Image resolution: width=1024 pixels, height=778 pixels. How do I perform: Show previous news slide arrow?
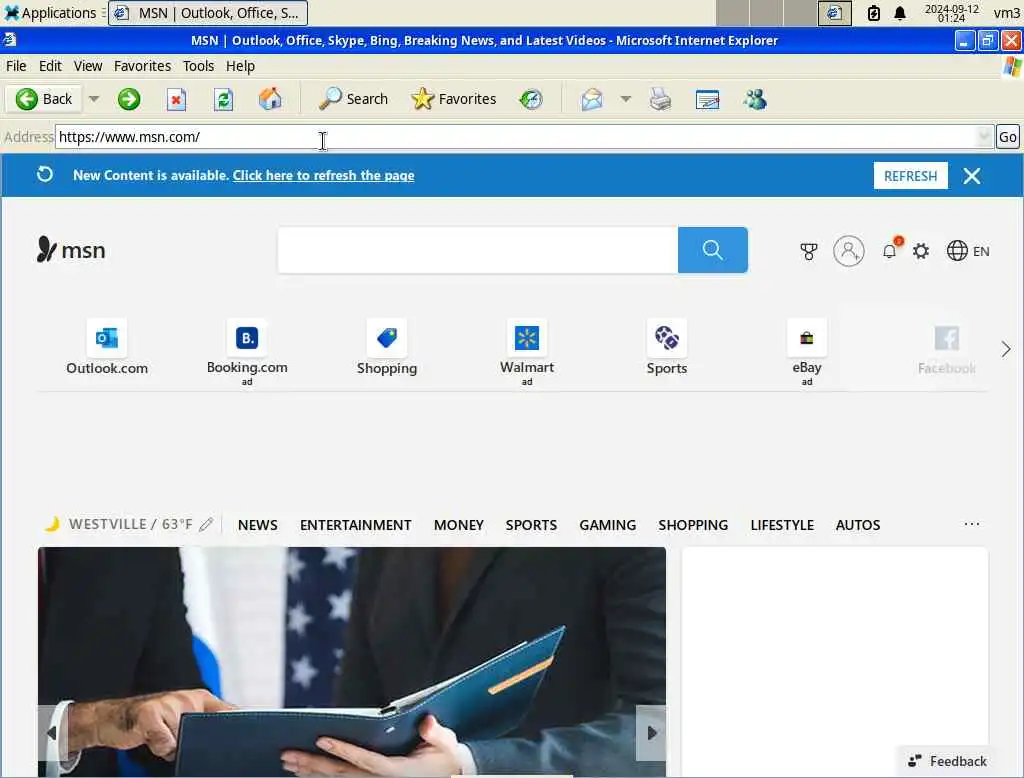coord(52,733)
